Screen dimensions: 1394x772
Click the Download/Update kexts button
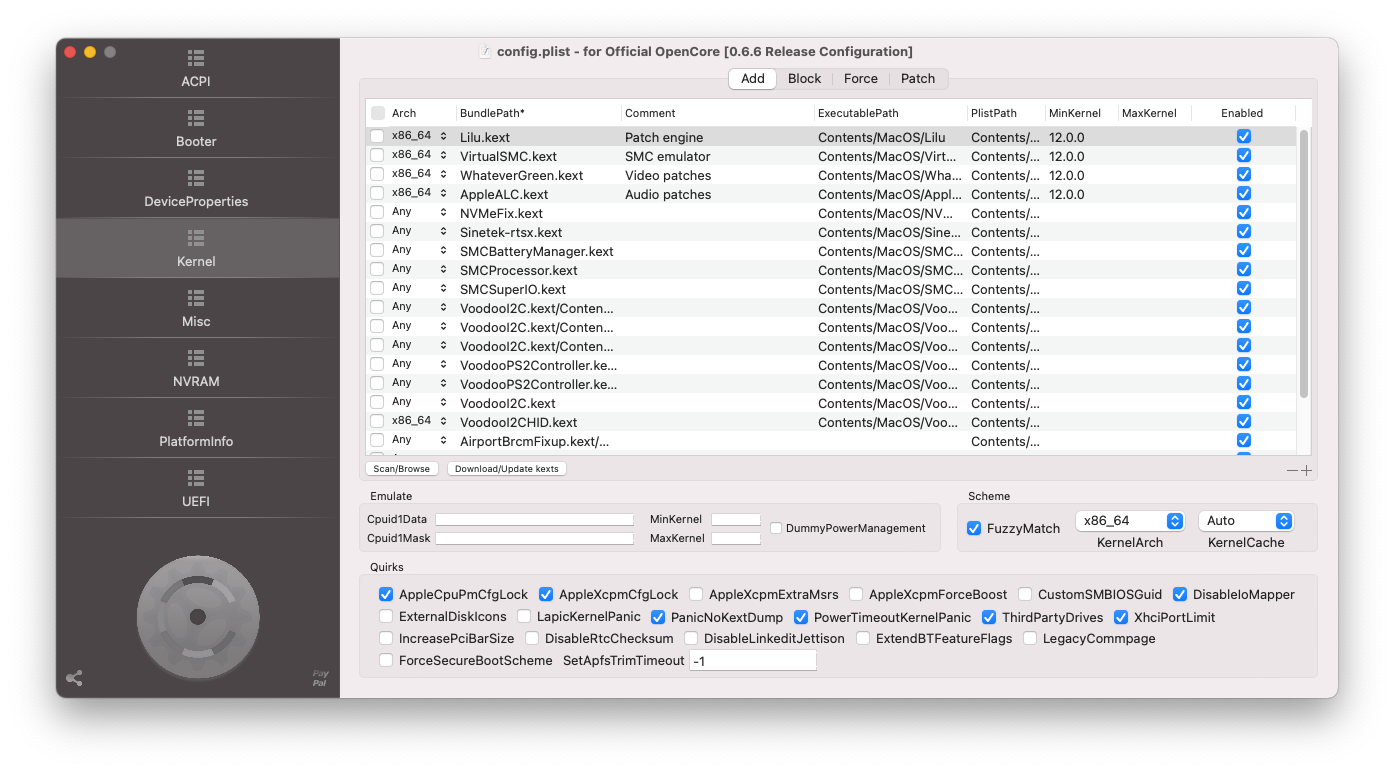pyautogui.click(x=507, y=469)
